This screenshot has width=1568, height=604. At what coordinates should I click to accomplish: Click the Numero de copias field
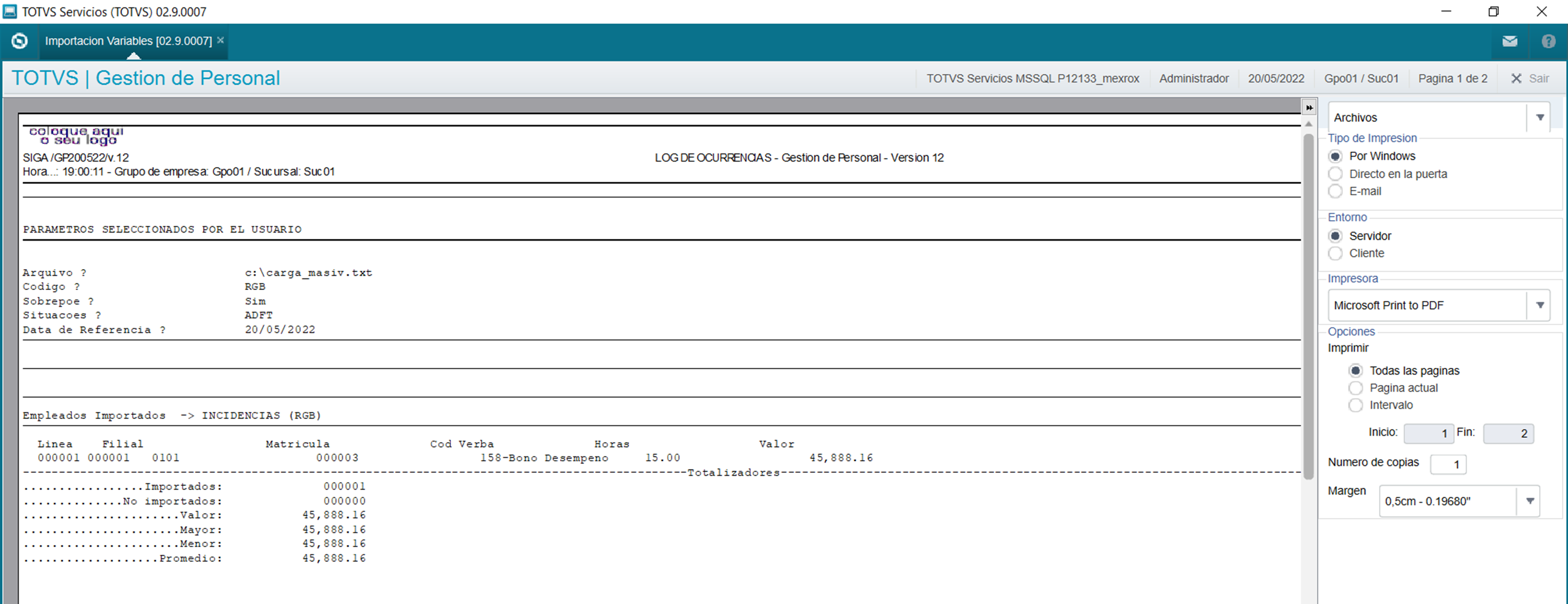1448,464
